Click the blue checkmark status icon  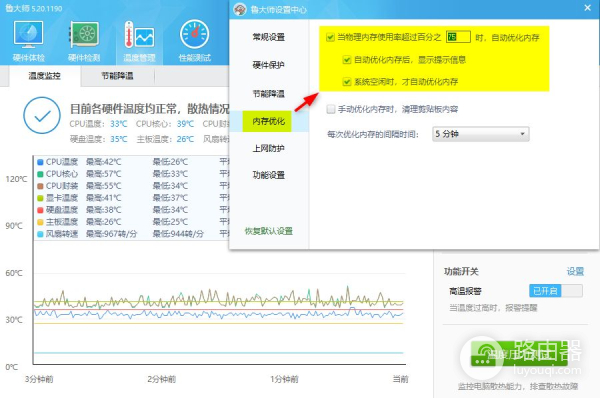42,115
